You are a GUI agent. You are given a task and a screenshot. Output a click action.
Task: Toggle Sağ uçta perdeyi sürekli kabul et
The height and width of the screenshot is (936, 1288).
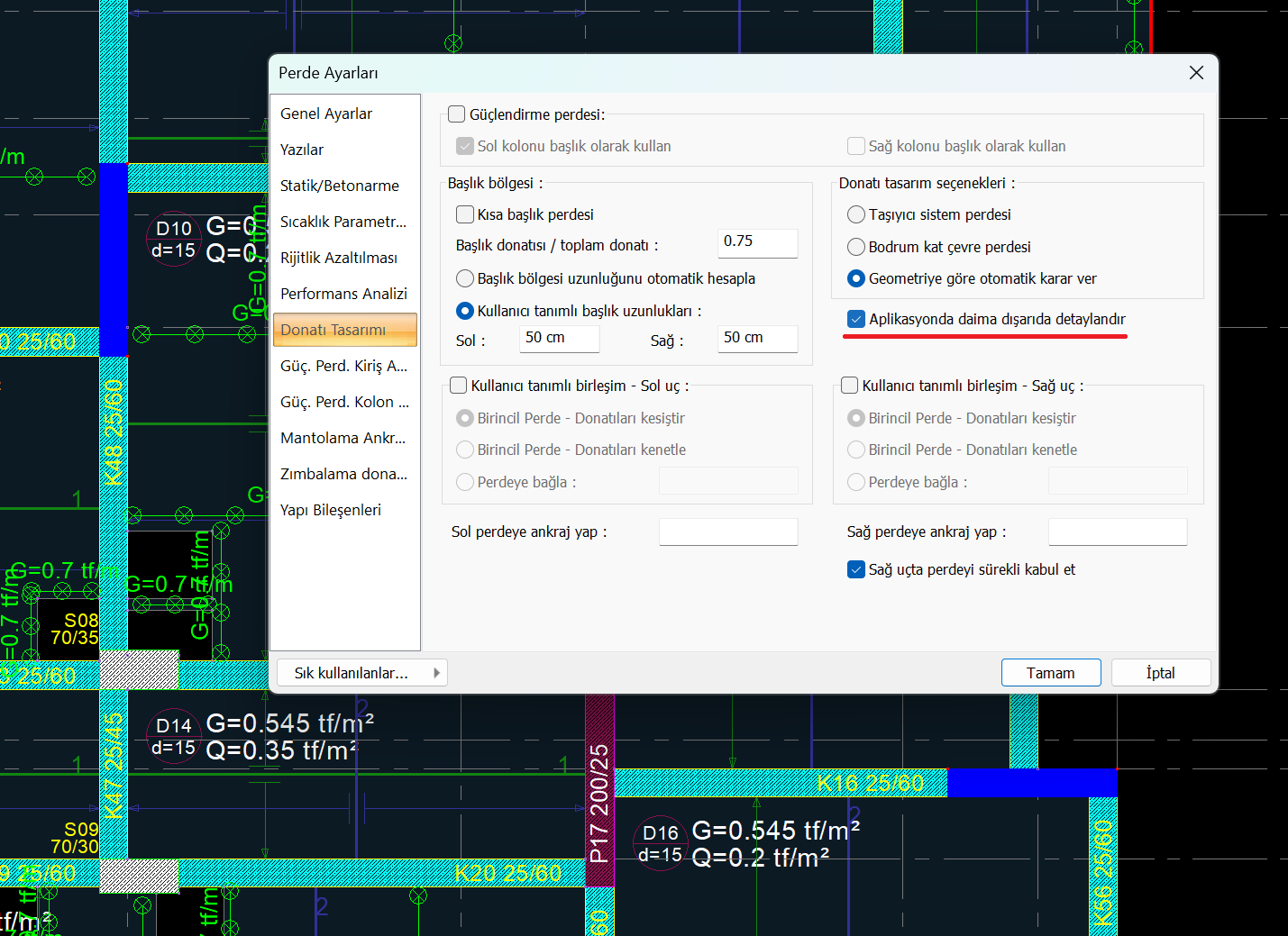point(856,569)
